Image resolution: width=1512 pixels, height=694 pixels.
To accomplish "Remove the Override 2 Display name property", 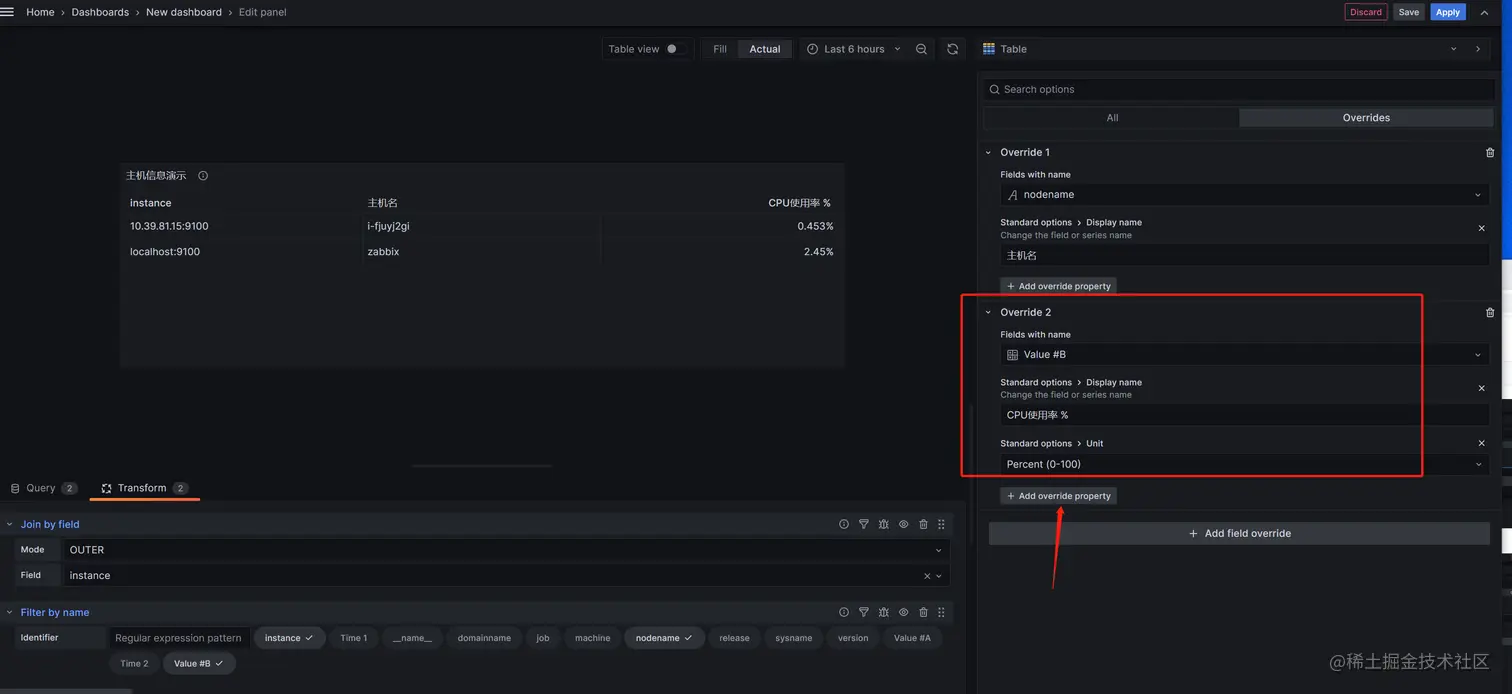I will coord(1482,389).
